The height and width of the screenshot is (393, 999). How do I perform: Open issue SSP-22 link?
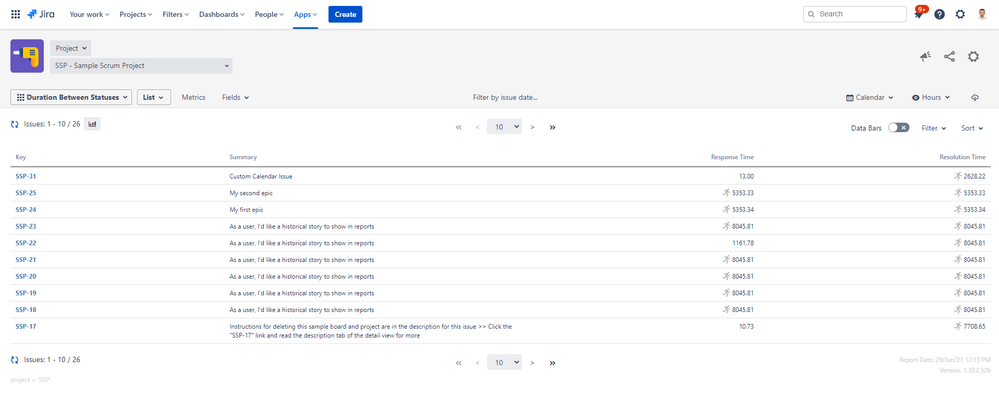(25, 243)
